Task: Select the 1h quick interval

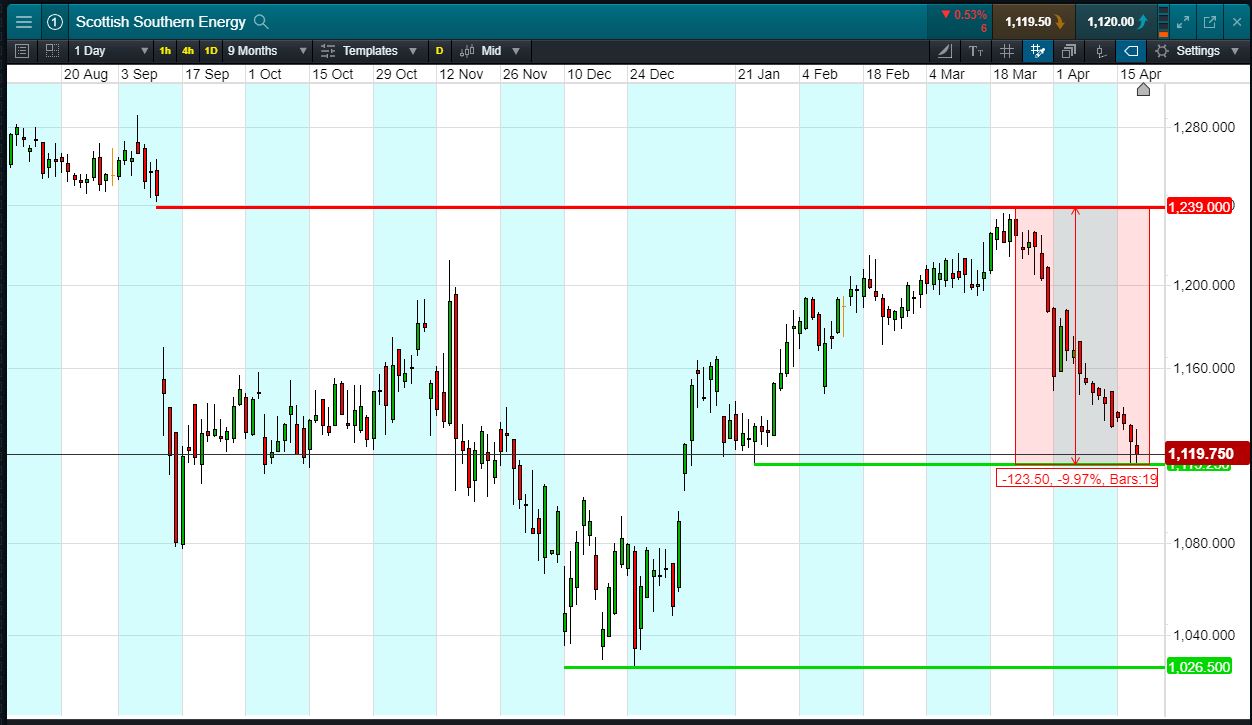Action: pos(165,50)
